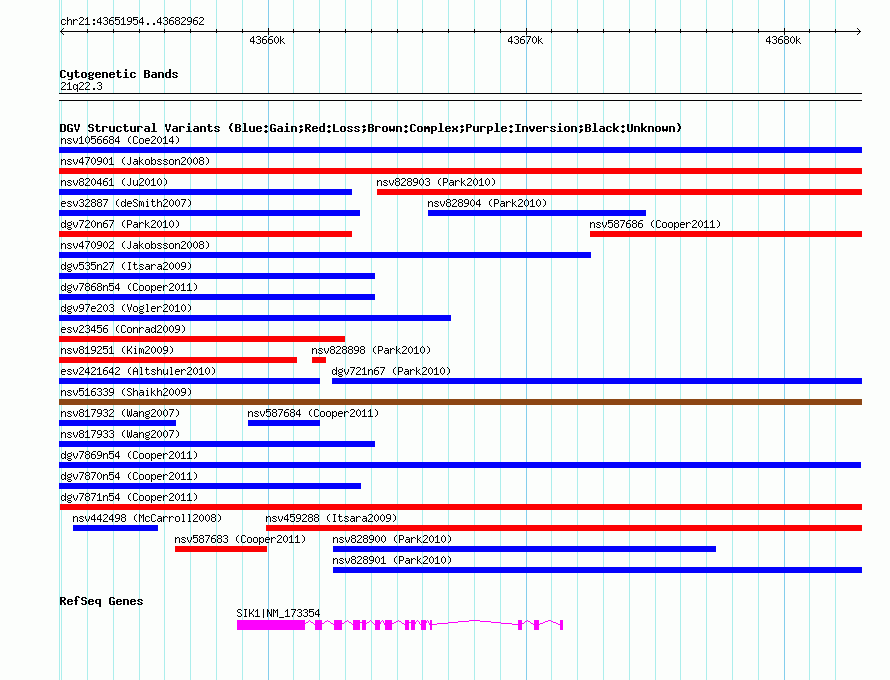The height and width of the screenshot is (680, 890).
Task: Select the blue nsv817932 gain bar
Action: point(117,423)
